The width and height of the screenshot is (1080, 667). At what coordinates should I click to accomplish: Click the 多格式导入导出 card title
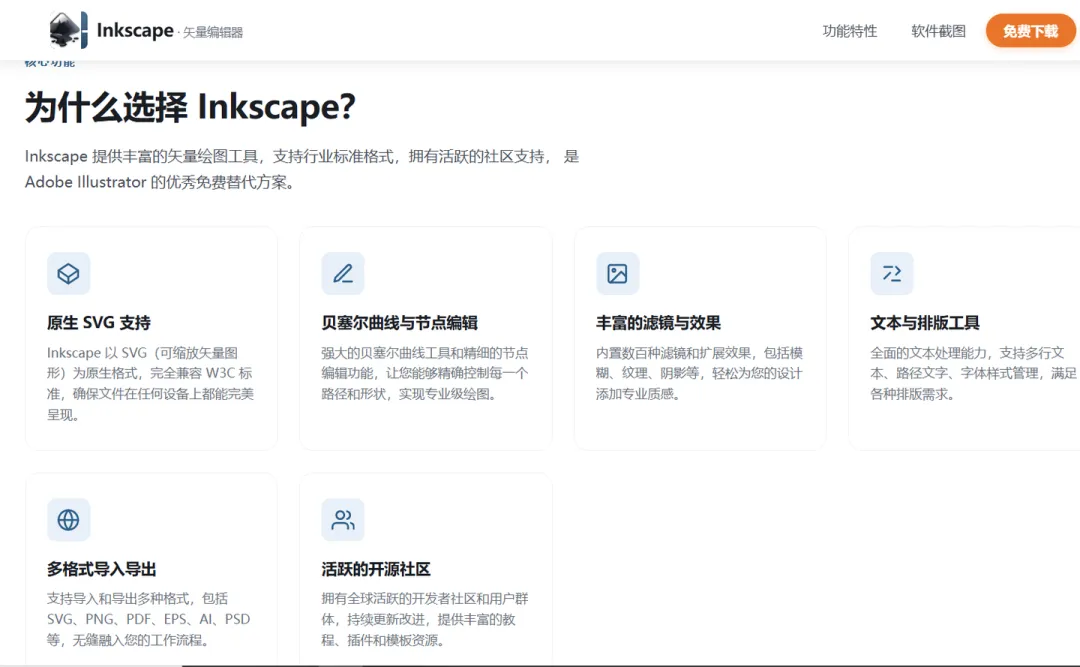click(101, 569)
